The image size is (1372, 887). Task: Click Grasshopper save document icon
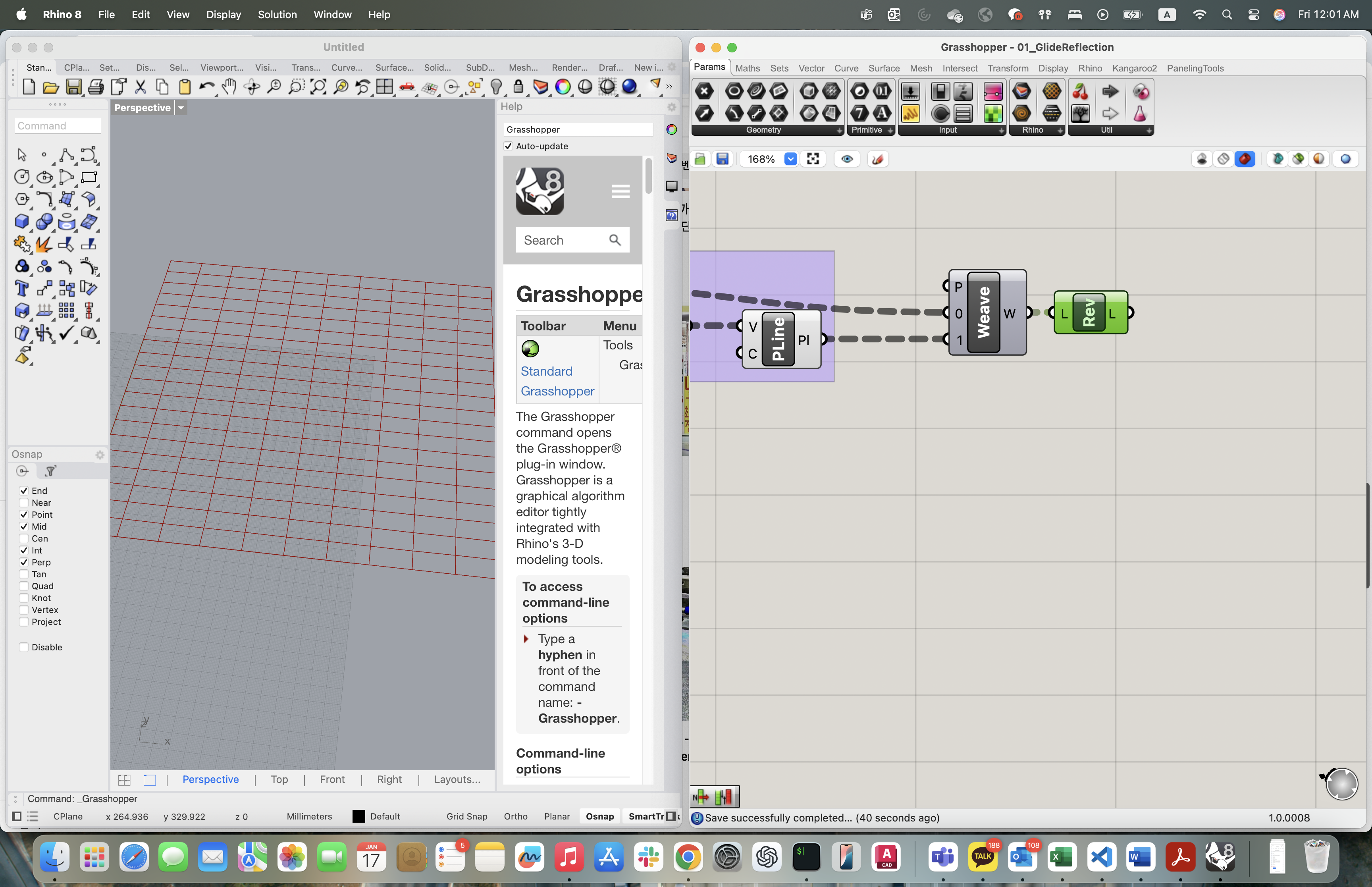pyautogui.click(x=723, y=159)
